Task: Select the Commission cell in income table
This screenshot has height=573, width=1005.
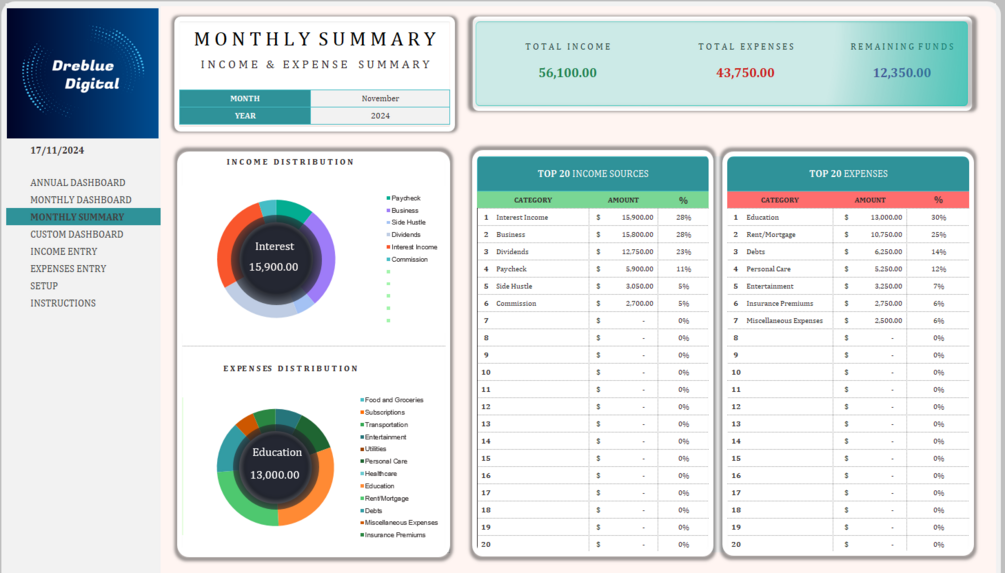Action: click(x=540, y=304)
